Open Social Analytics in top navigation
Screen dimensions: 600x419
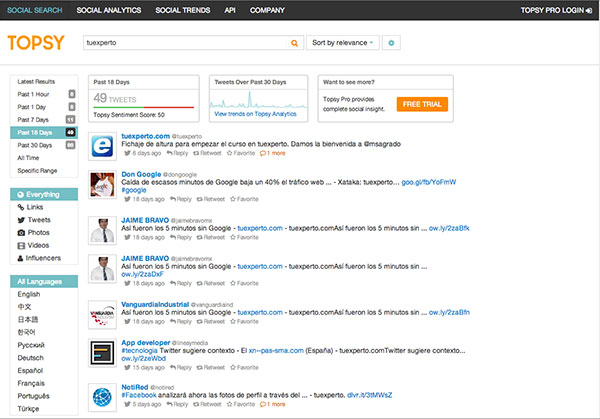click(108, 10)
